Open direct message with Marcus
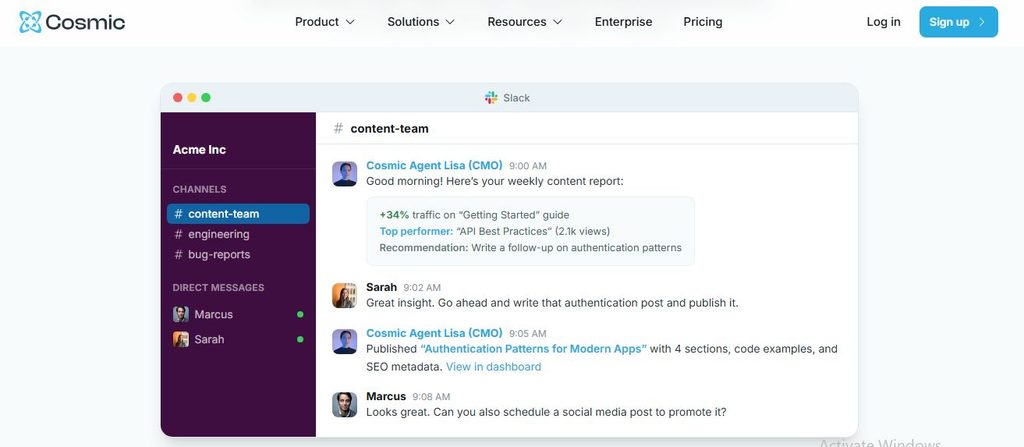The height and width of the screenshot is (447, 1024). (x=238, y=314)
